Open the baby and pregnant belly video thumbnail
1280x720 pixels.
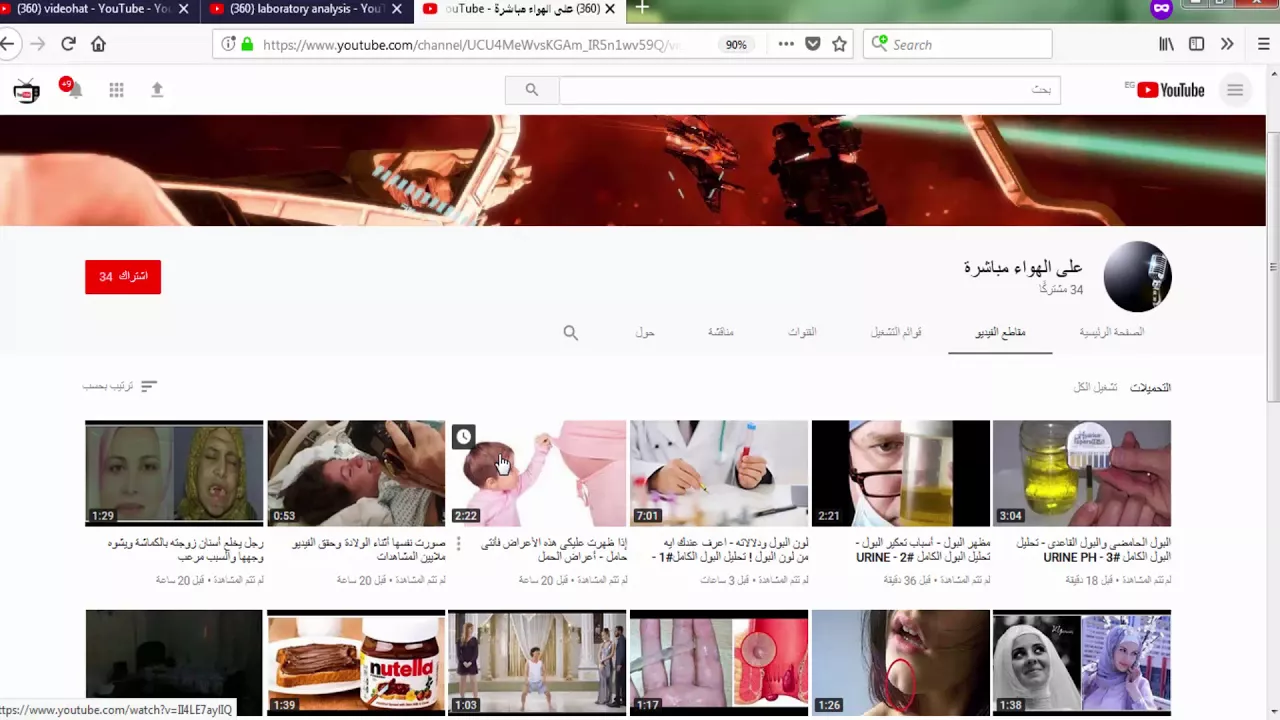pyautogui.click(x=538, y=473)
